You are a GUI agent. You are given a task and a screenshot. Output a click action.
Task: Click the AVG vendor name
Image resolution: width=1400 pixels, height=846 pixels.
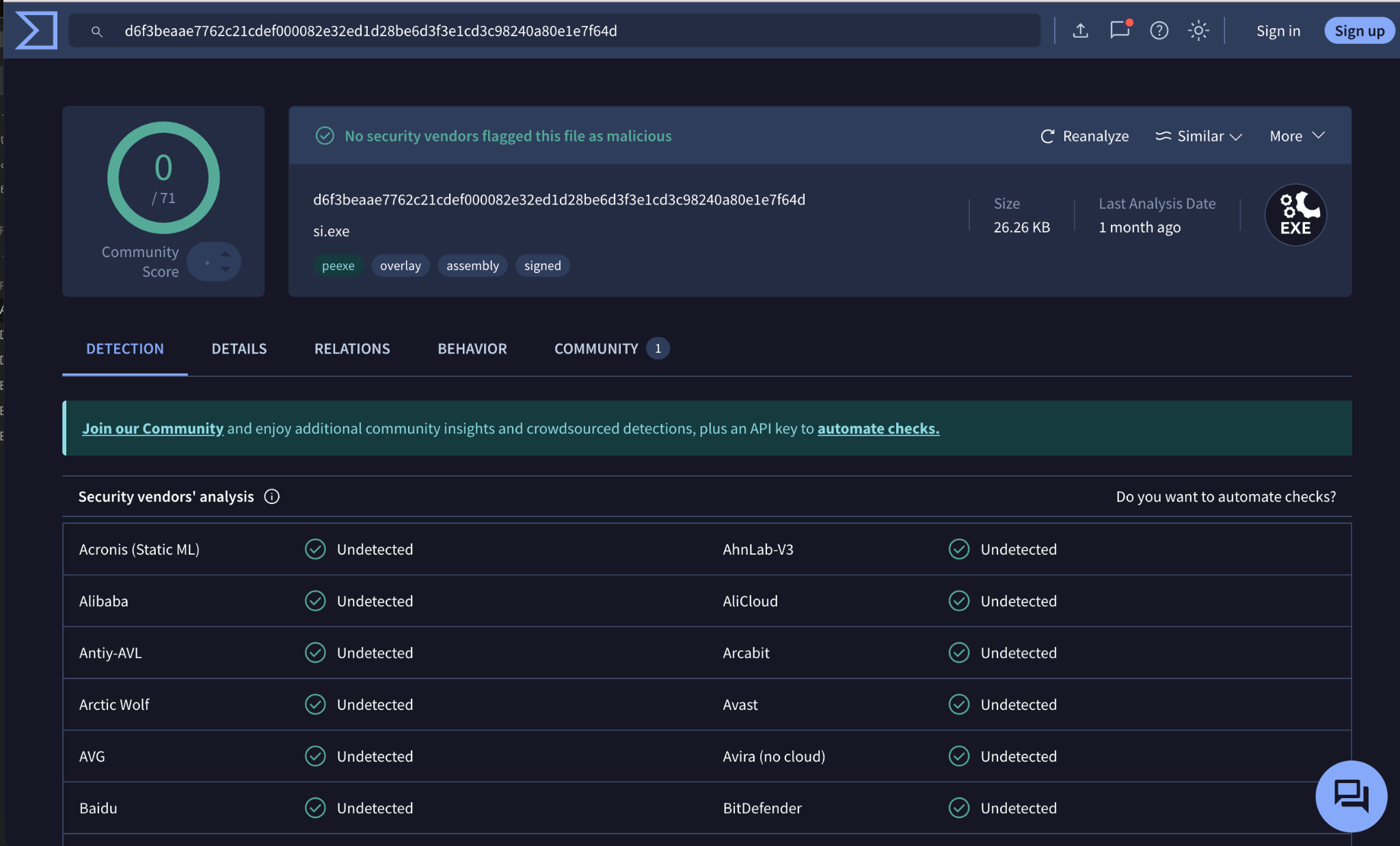(x=92, y=756)
